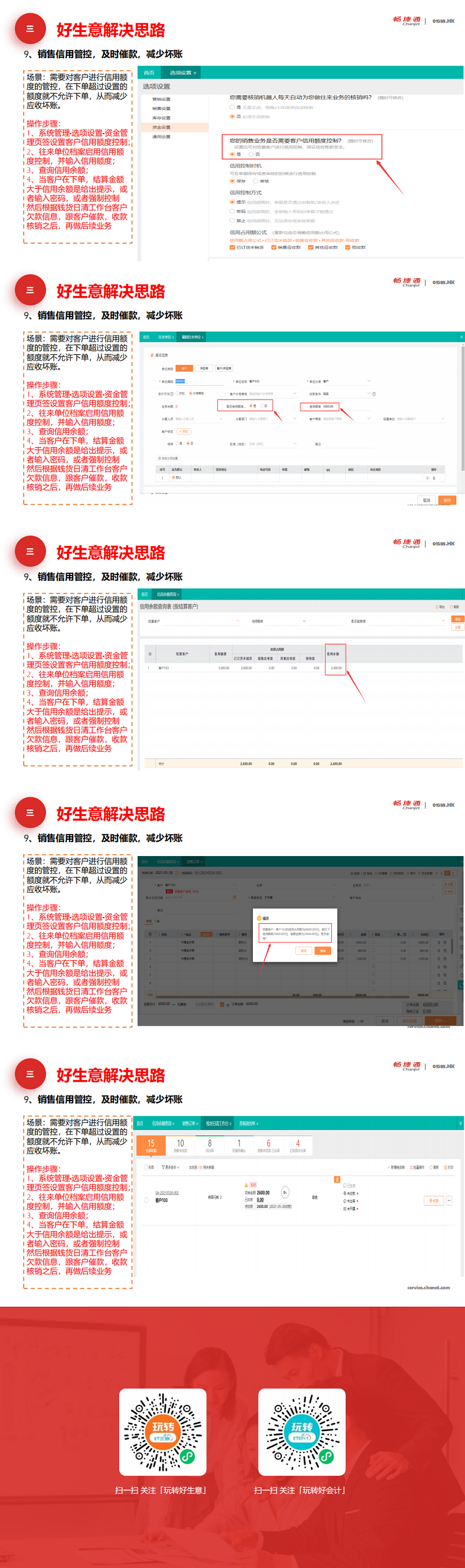Viewport: 465px width, 1568px height.
Task: Open the 收款条件 dropdown
Action: (346, 394)
